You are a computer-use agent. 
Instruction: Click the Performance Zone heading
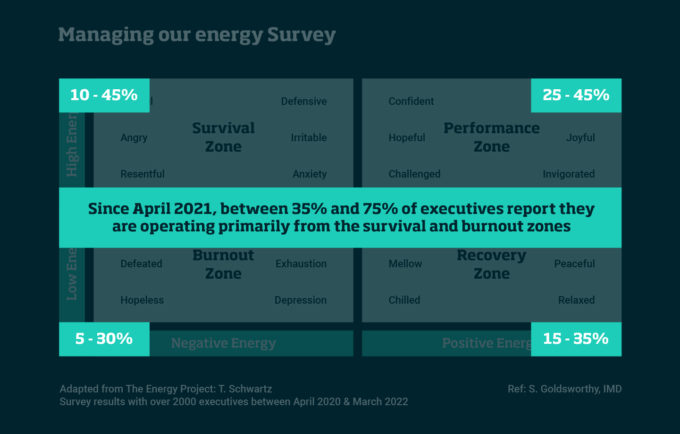click(x=491, y=137)
